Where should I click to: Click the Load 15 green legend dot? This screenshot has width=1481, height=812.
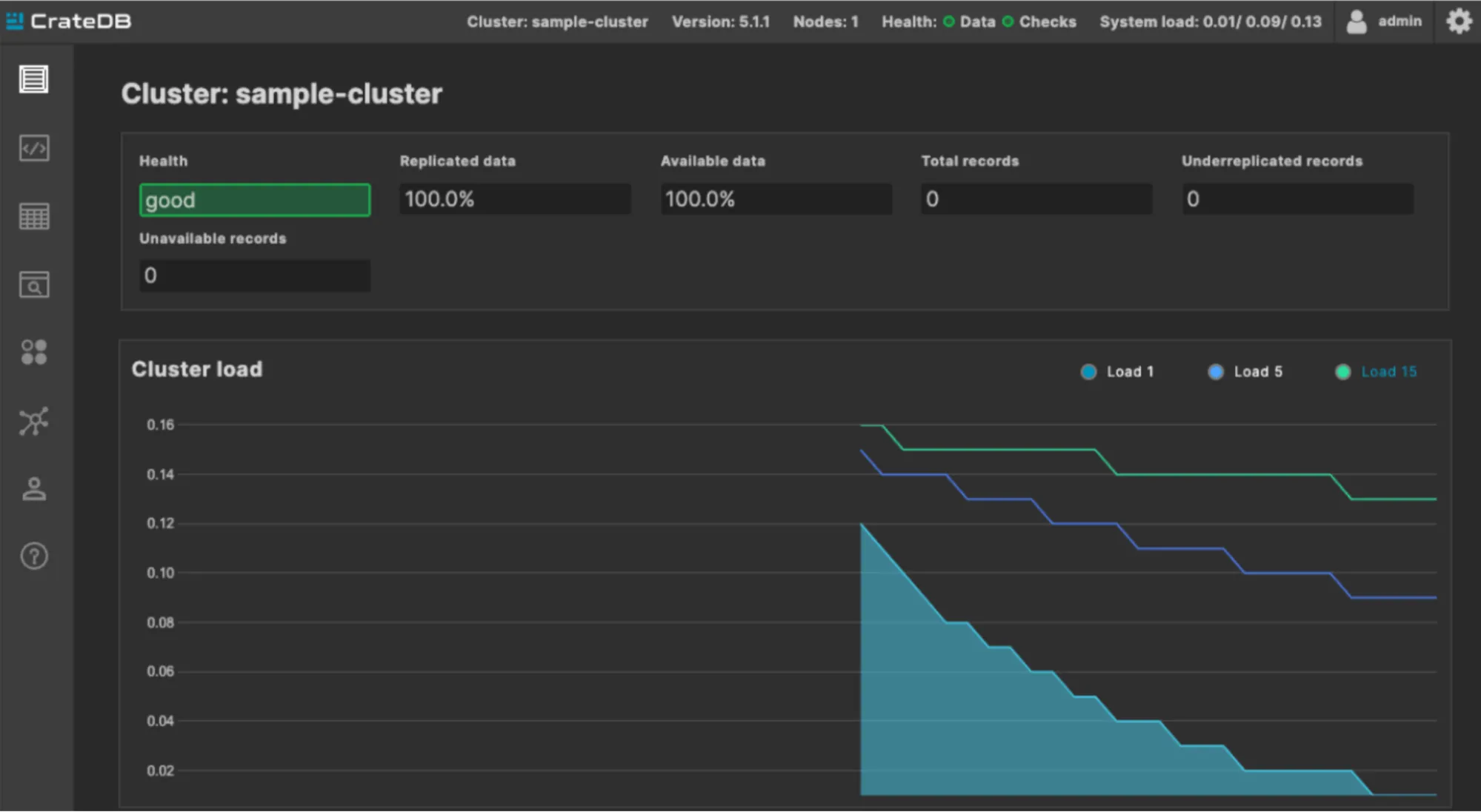1342,372
